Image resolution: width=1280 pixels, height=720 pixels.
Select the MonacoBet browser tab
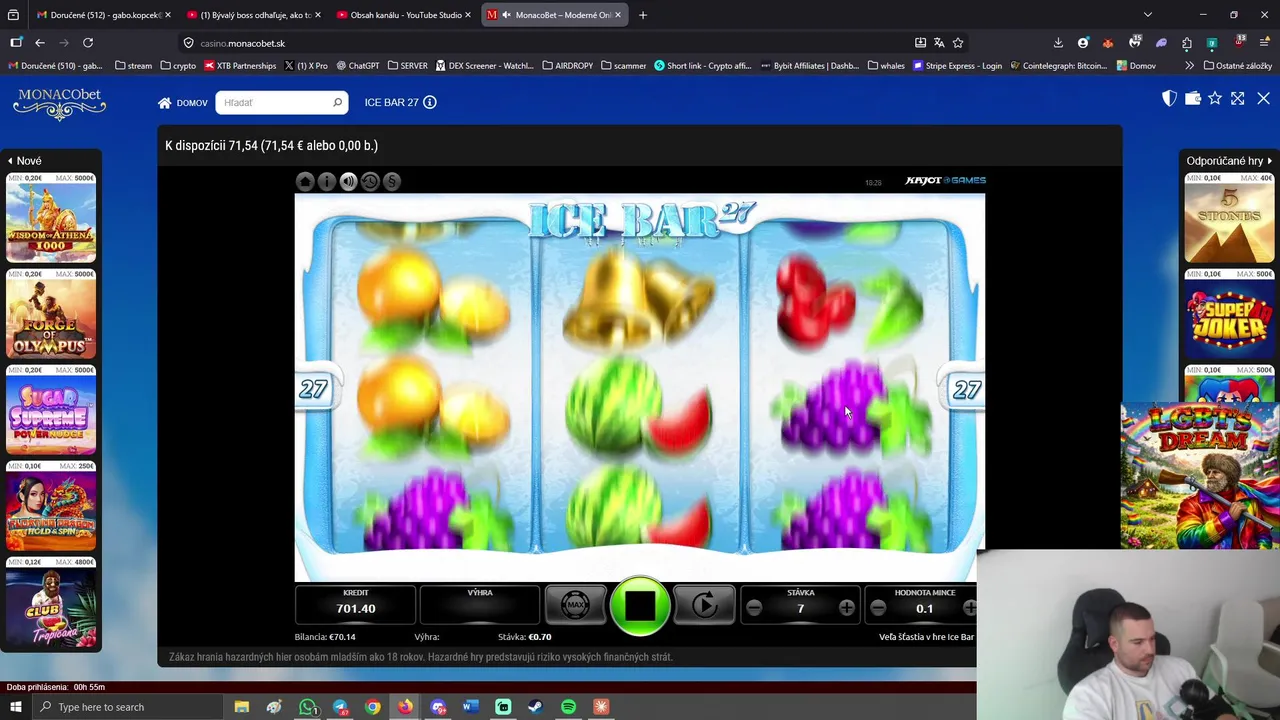click(x=555, y=15)
